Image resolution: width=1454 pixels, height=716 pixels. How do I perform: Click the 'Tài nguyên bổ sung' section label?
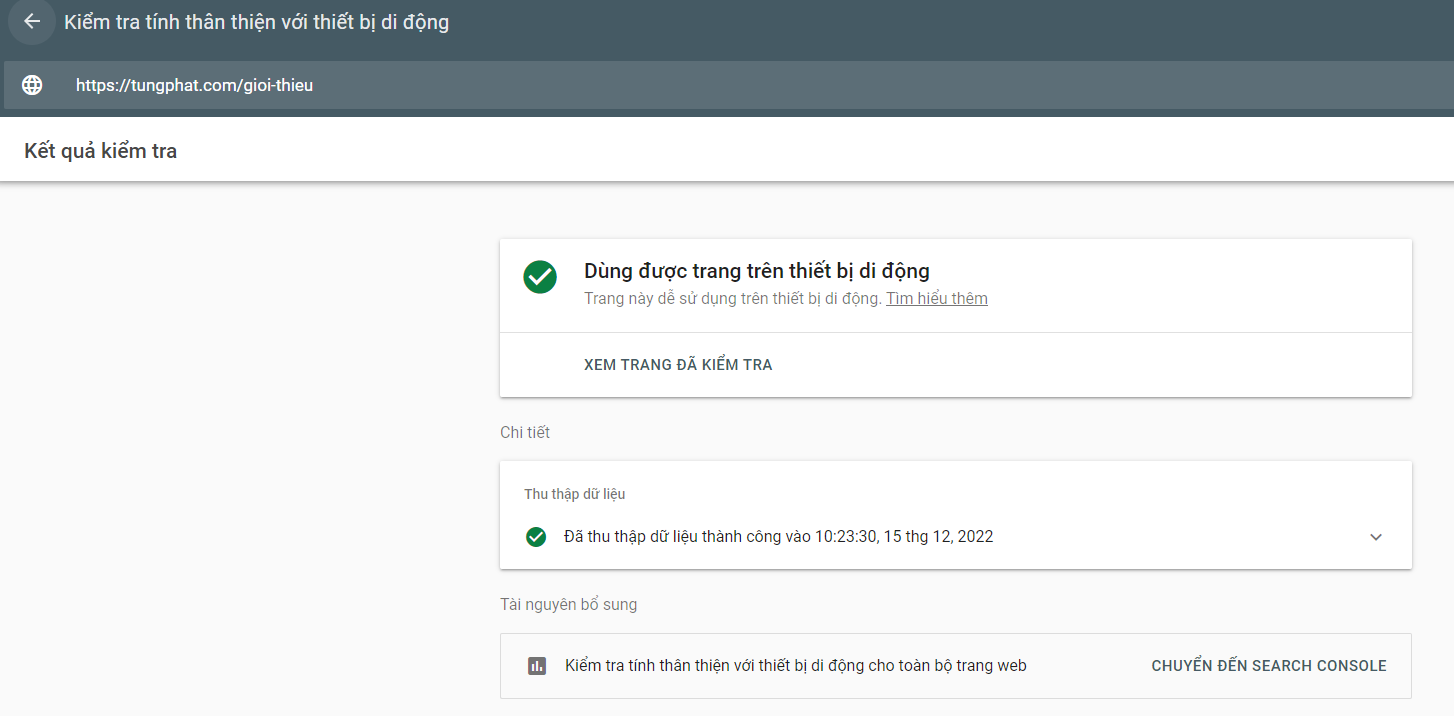tap(568, 604)
